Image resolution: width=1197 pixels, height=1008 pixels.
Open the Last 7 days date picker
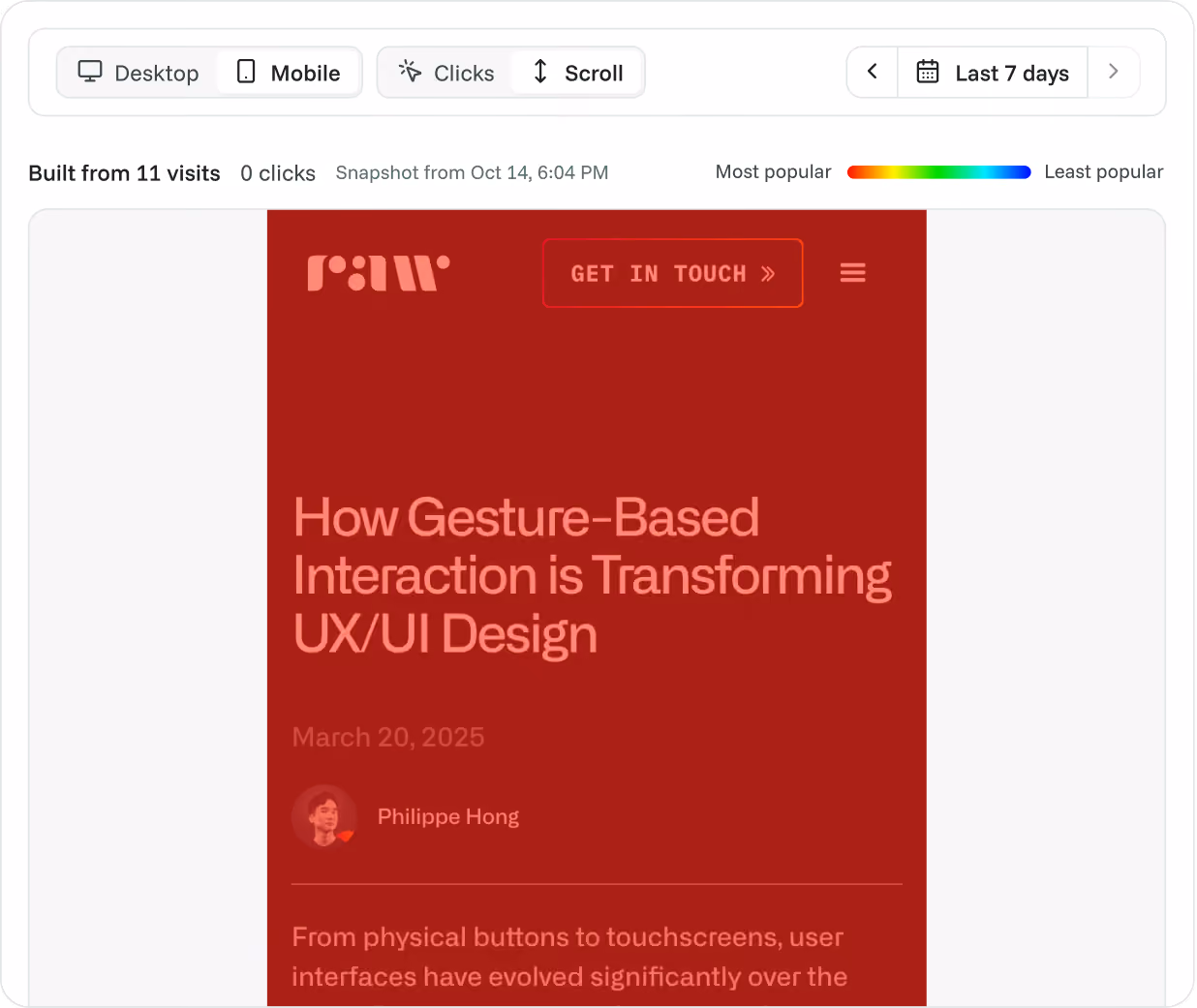(993, 72)
